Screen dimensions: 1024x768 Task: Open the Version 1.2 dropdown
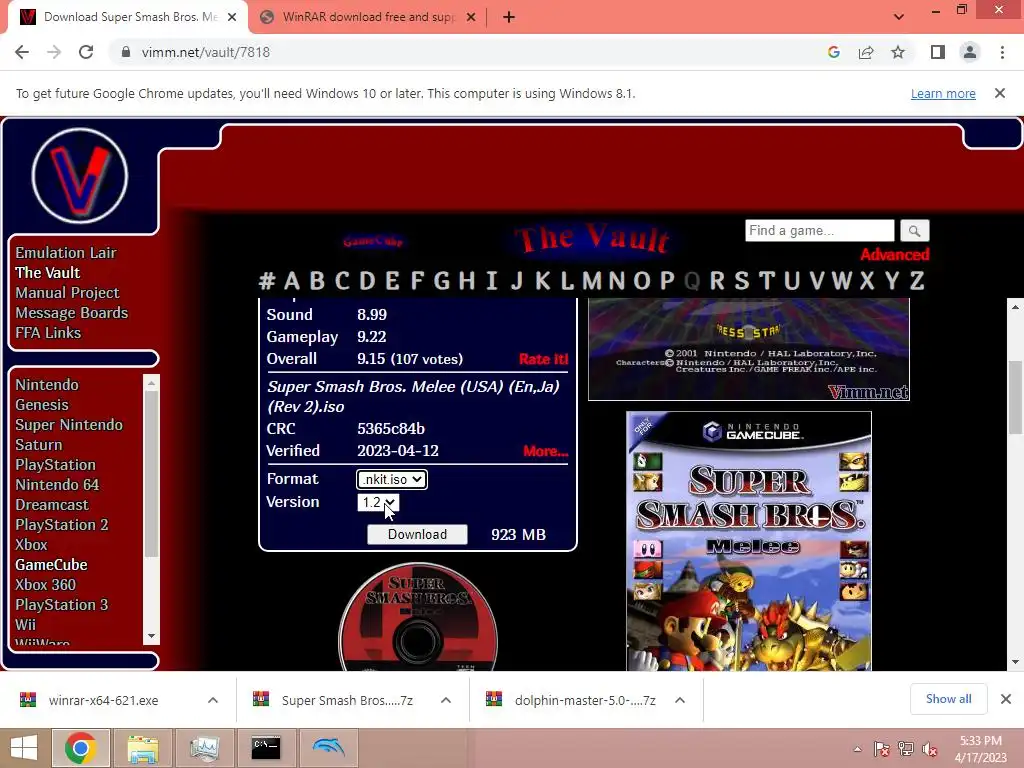[377, 502]
